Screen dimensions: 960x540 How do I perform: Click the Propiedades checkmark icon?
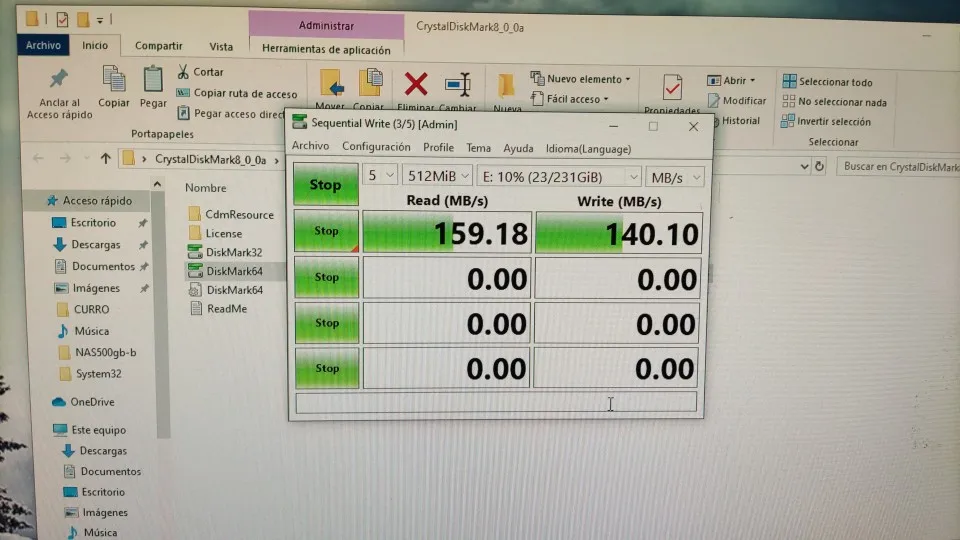672,88
